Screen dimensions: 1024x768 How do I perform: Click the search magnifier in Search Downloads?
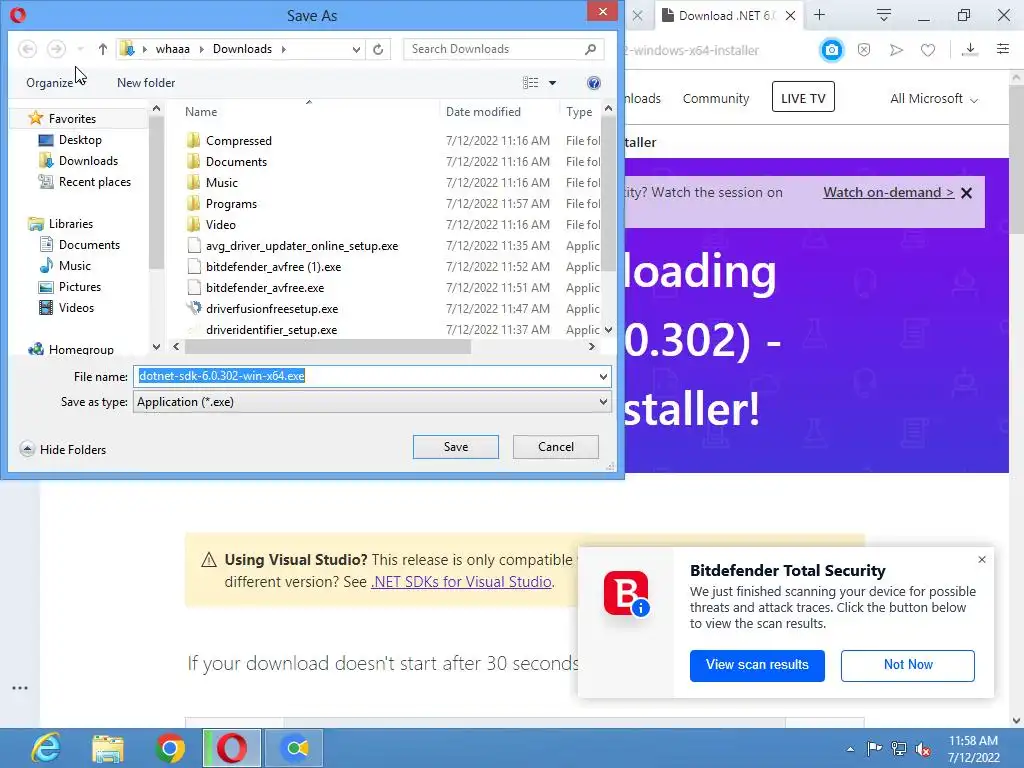[x=590, y=49]
